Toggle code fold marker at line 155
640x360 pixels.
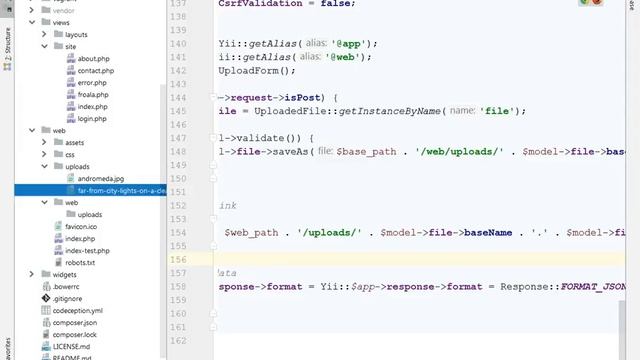[x=213, y=246]
